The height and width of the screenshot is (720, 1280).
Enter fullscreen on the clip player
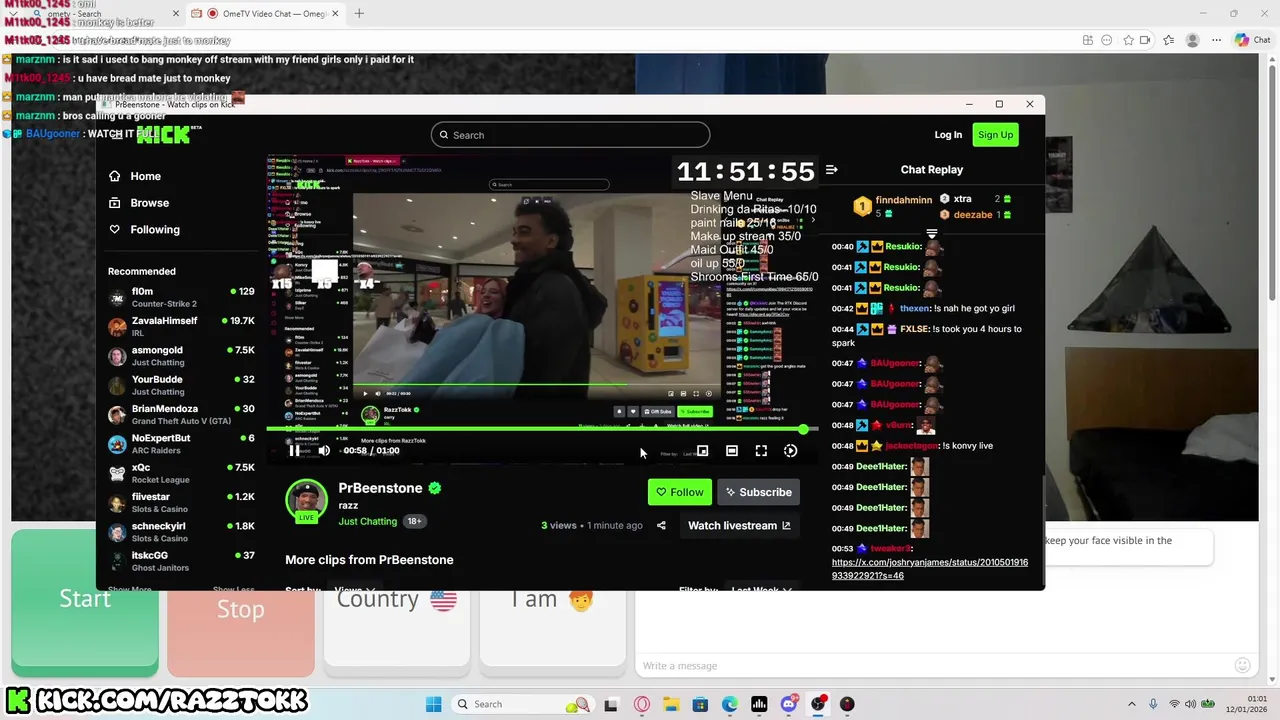[x=761, y=451]
